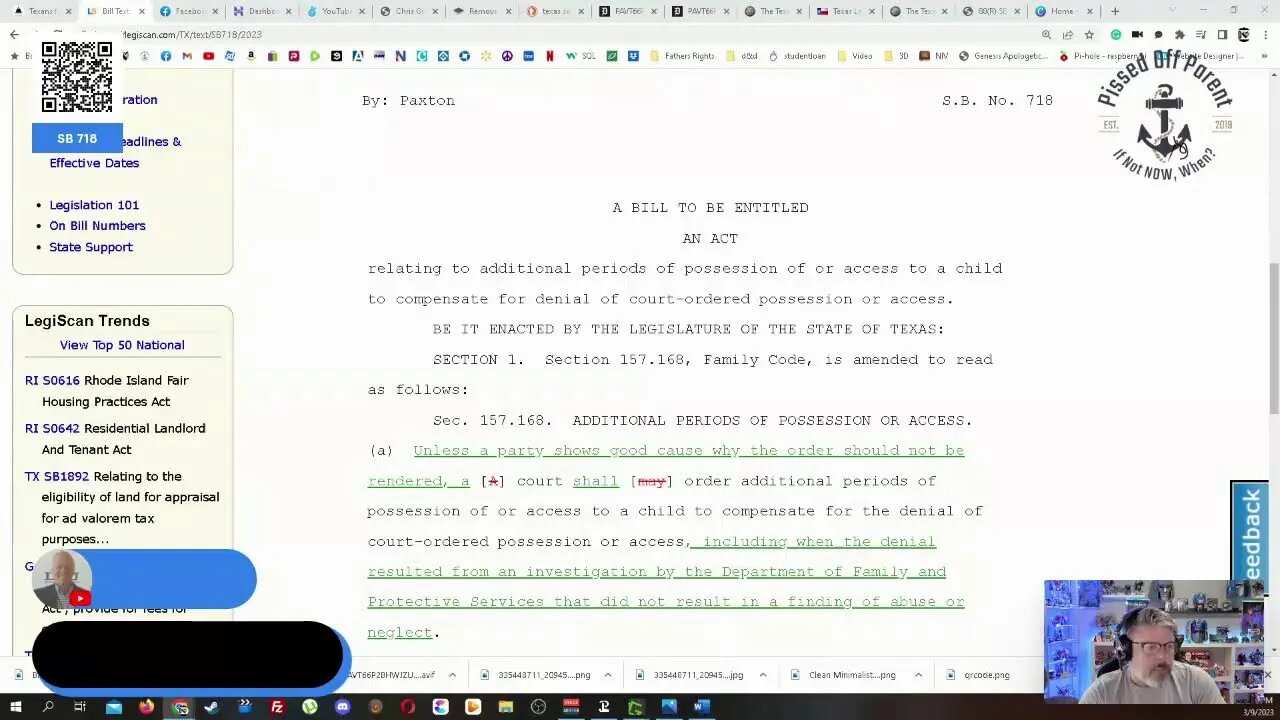Expand options for the .avif download
This screenshot has height=720, width=1280.
point(452,675)
